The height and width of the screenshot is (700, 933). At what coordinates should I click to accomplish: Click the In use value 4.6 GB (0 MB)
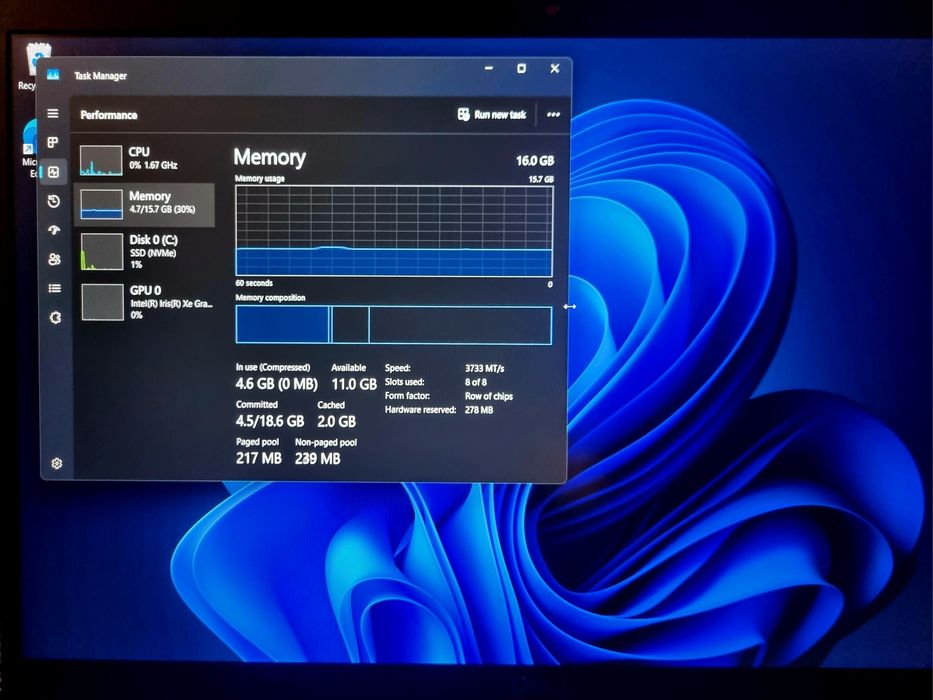pyautogui.click(x=277, y=384)
